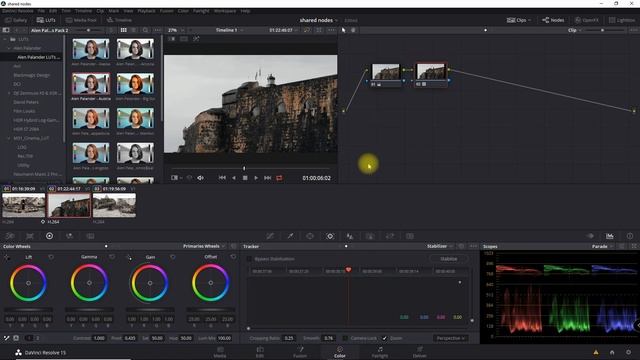Expand the M31_Cinema_LUT folder
Image resolution: width=640 pixels, height=360 pixels.
9,138
